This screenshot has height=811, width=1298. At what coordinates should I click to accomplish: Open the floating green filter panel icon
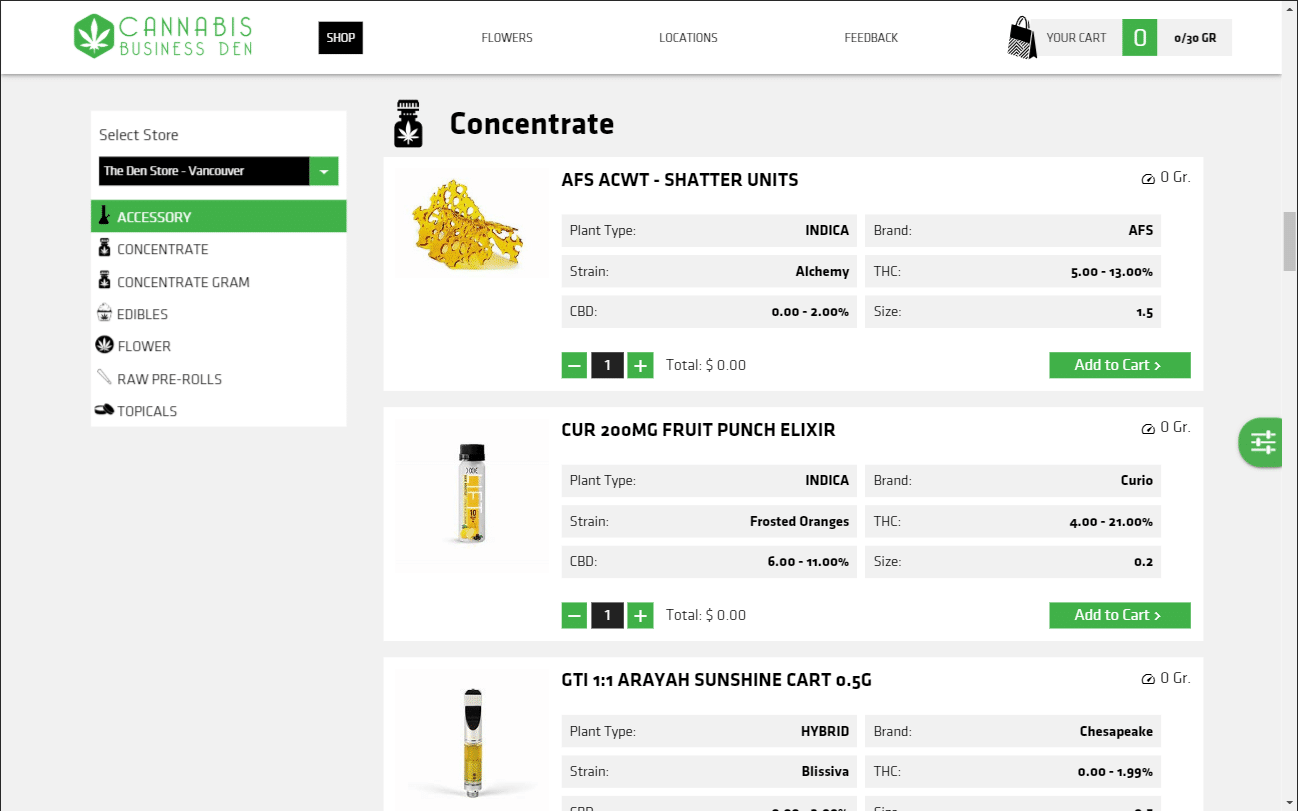click(1260, 442)
